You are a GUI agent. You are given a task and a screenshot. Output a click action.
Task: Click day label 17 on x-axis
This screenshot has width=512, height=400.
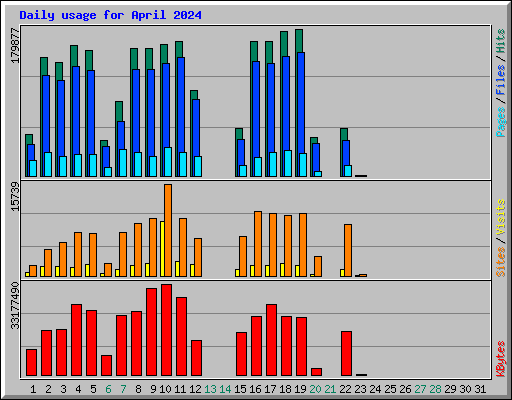[270, 389]
